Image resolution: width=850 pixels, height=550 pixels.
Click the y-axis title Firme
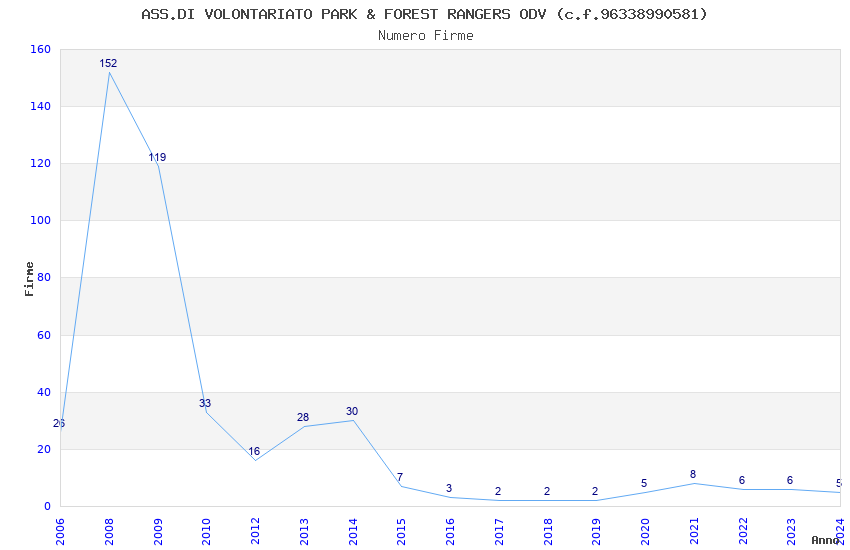(29, 279)
